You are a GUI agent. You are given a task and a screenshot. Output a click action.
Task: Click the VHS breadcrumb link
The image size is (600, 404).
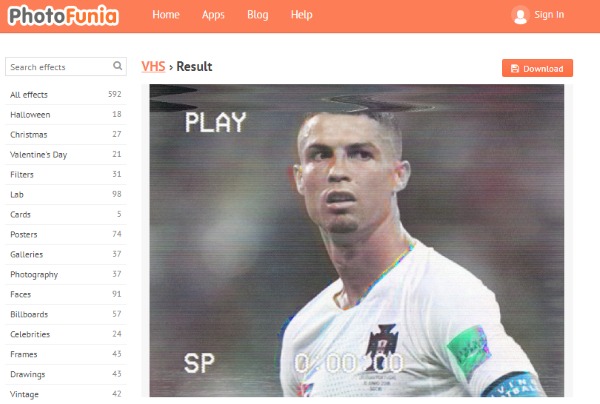153,67
